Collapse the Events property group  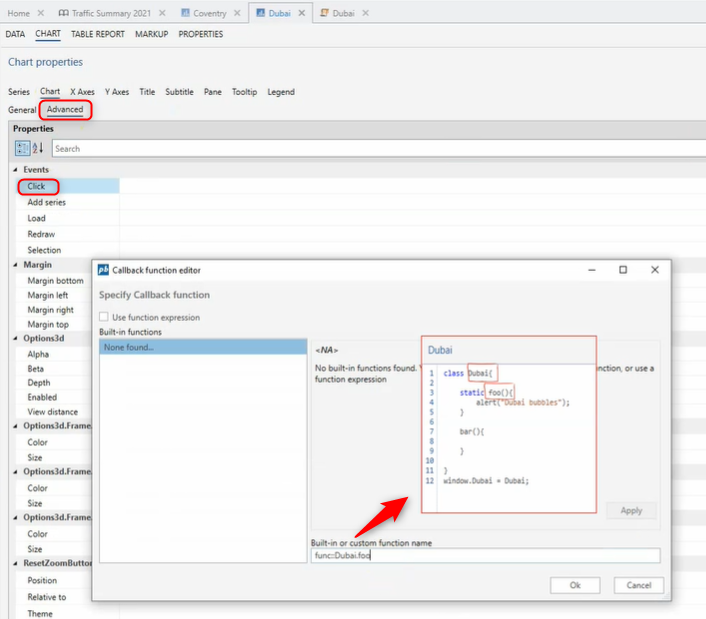click(15, 170)
